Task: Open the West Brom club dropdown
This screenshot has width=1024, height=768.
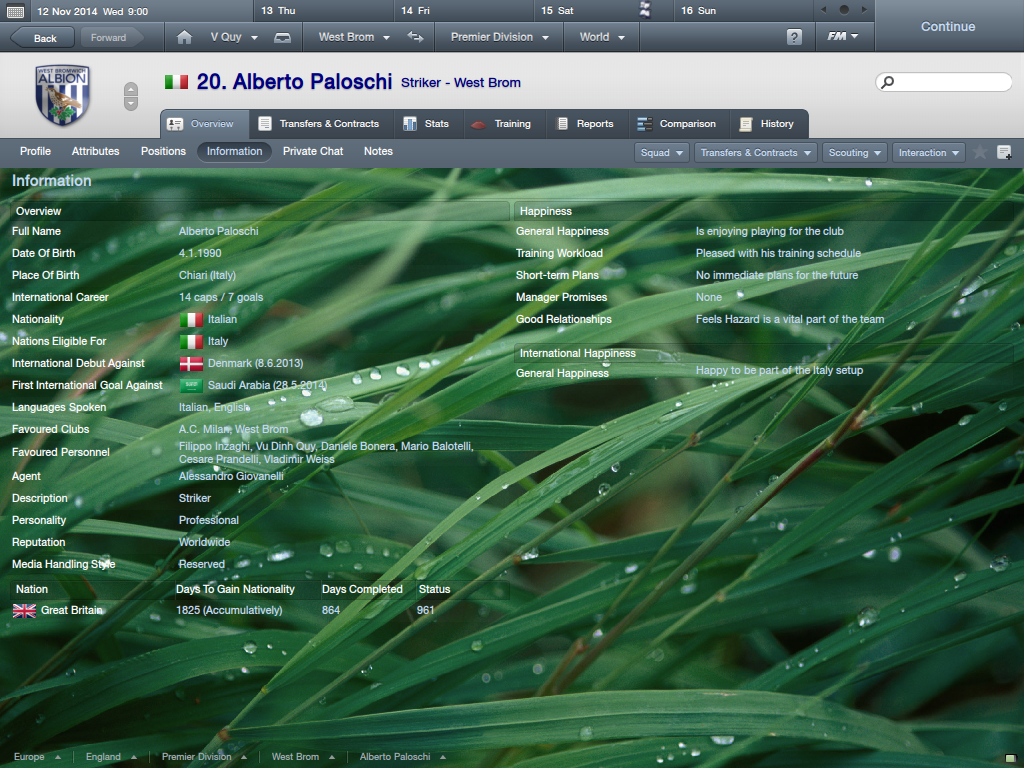Action: [x=354, y=37]
